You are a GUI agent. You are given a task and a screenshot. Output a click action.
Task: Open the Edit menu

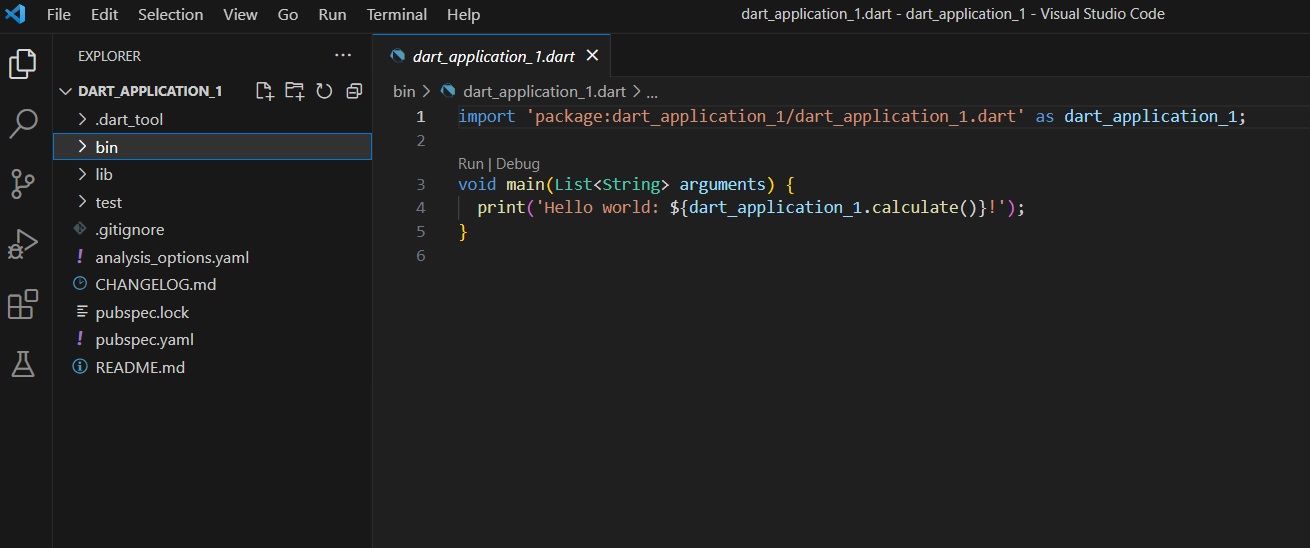104,14
